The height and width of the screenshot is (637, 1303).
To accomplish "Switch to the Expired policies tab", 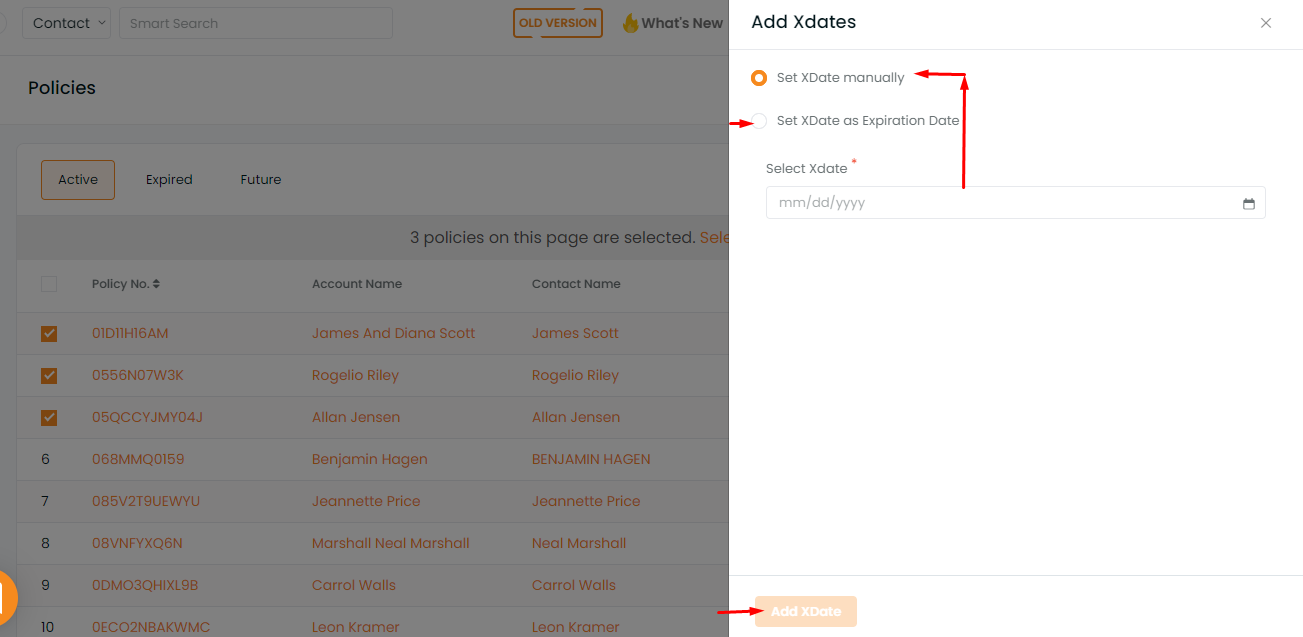I will tap(169, 180).
